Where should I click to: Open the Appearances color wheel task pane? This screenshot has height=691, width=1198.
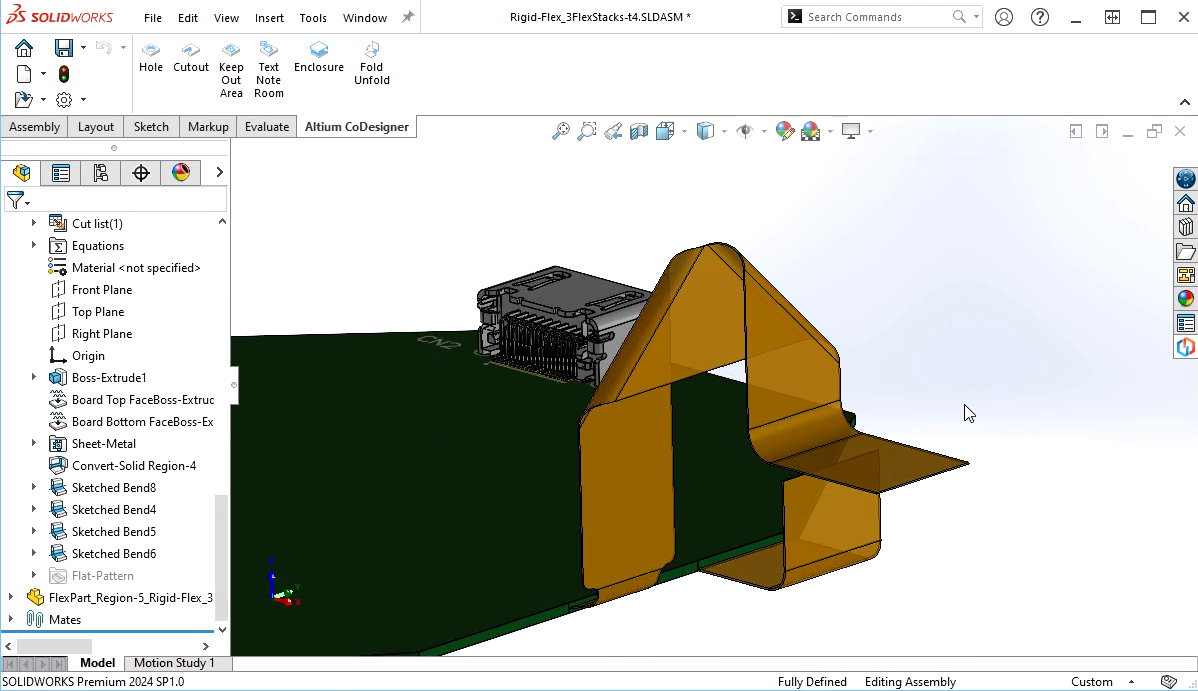point(1185,298)
